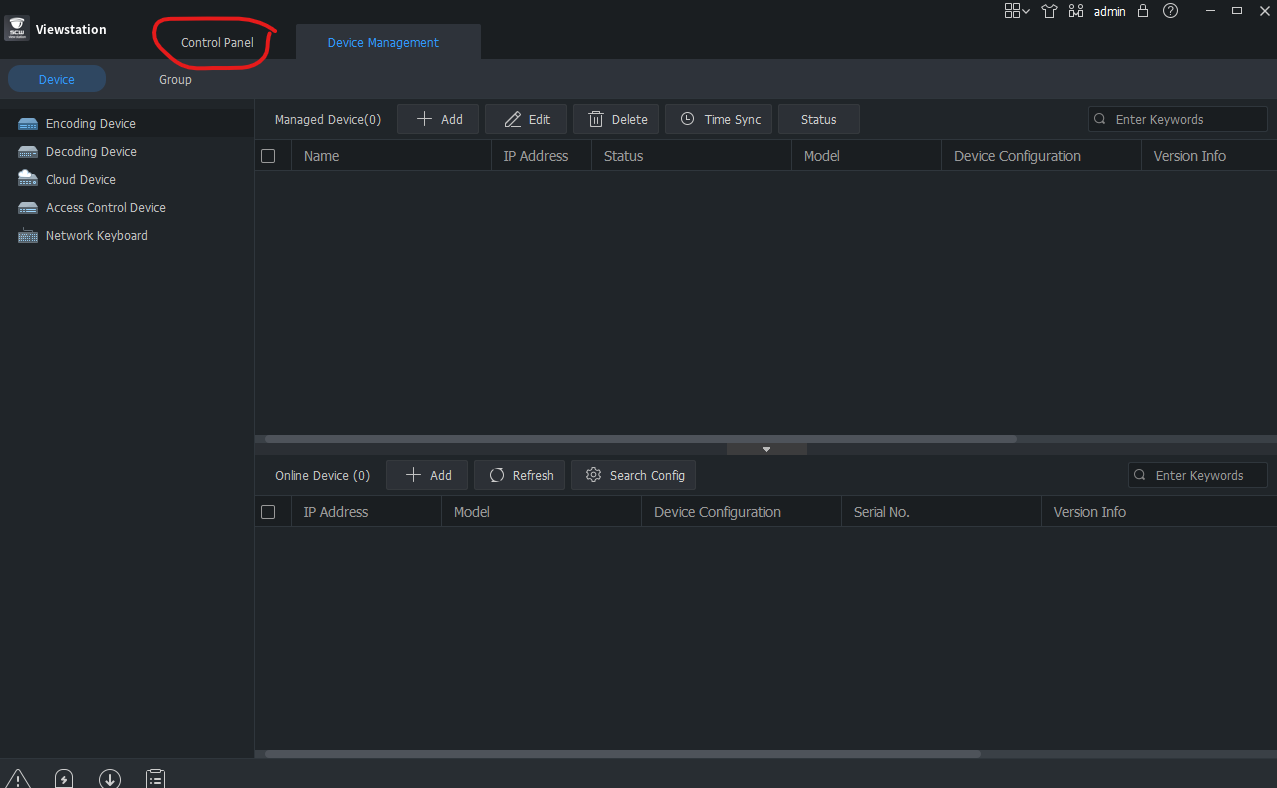The height and width of the screenshot is (788, 1277).
Task: Click Model header in Online Device table
Action: (x=541, y=512)
